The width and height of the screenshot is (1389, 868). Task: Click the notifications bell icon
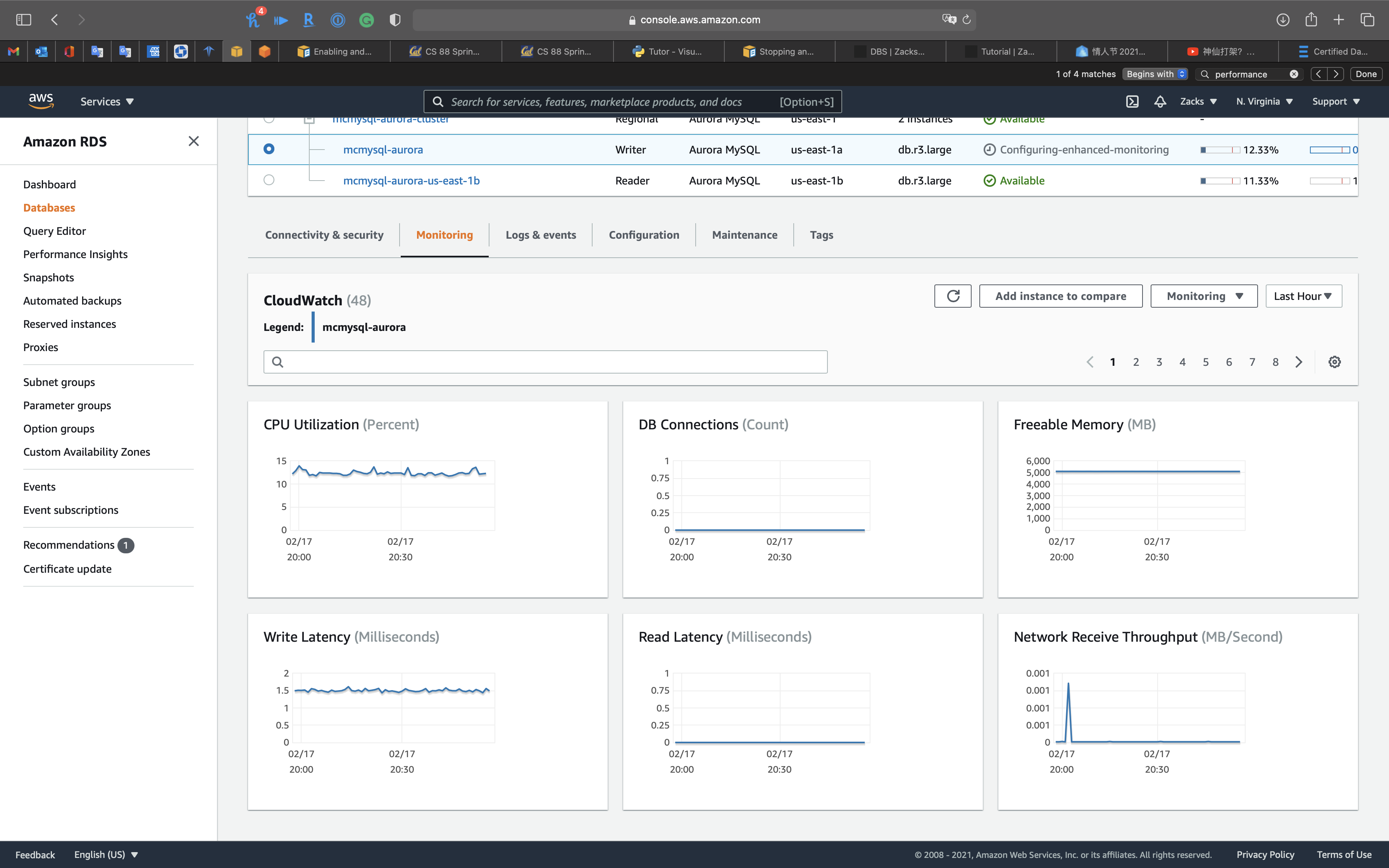coord(1160,102)
